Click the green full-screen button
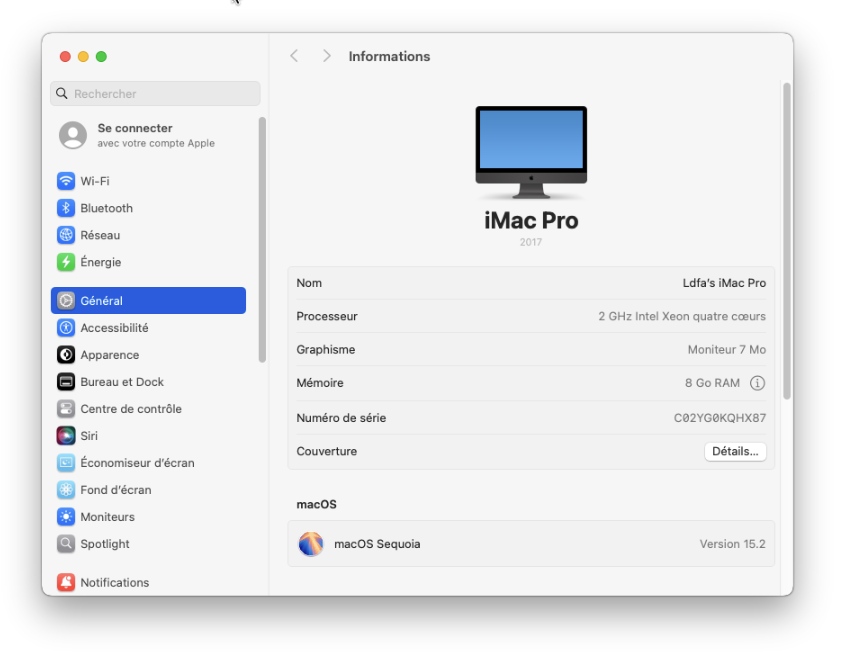The image size is (850, 659). point(101,56)
